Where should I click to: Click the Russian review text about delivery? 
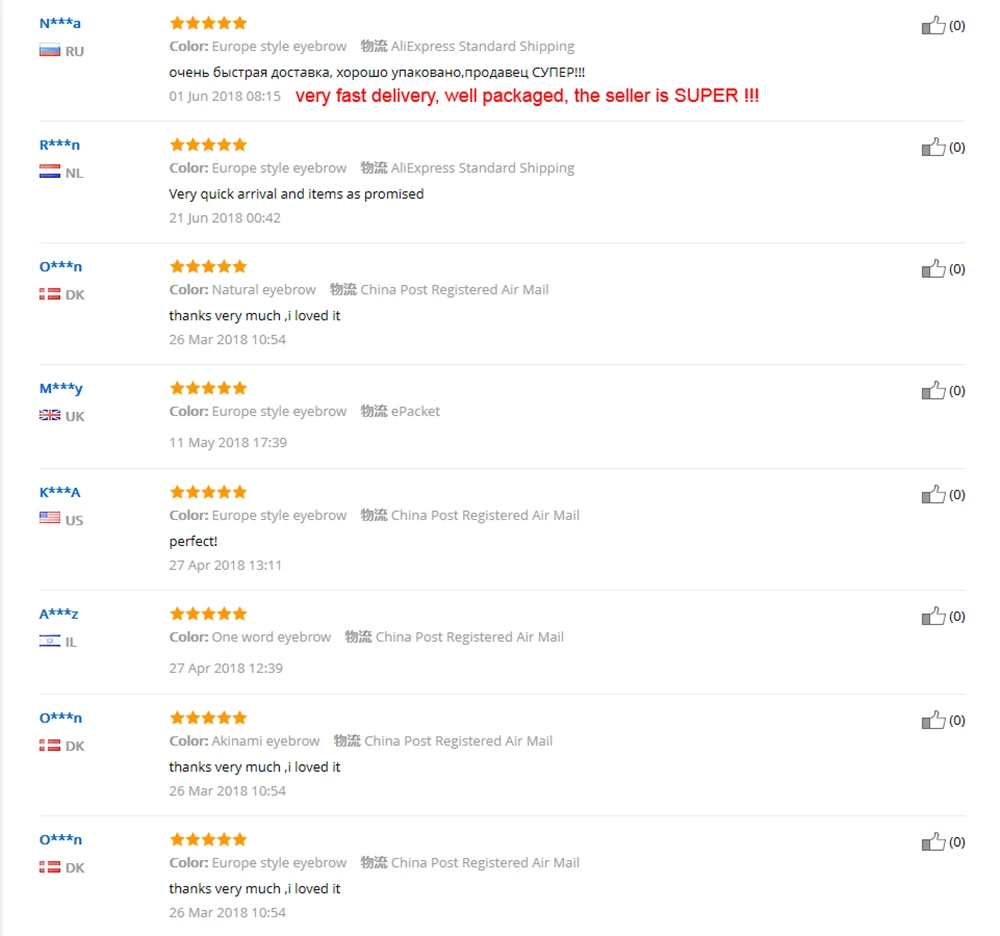tap(377, 72)
